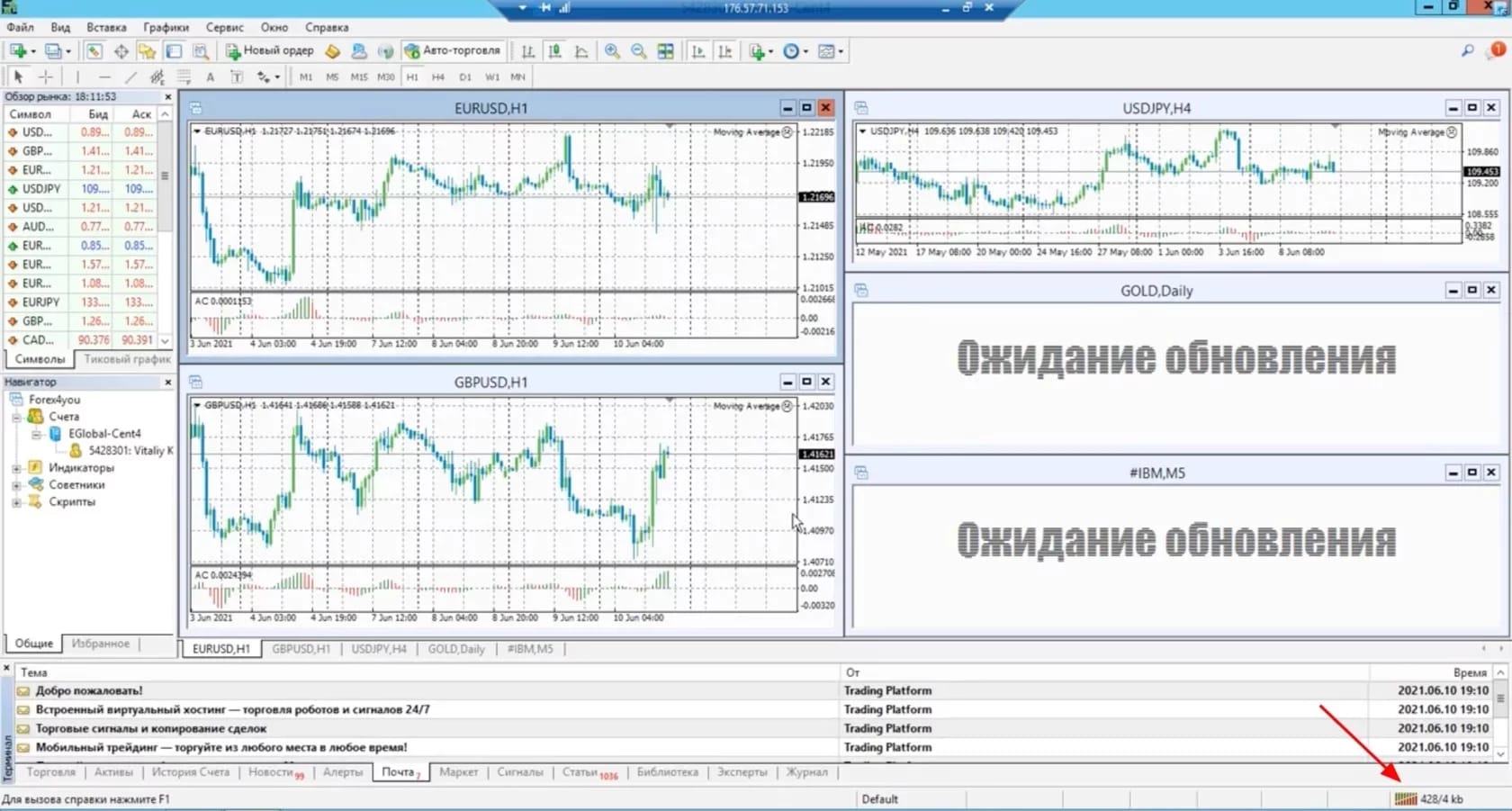Click the arrows drawing objects icon

tap(264, 77)
